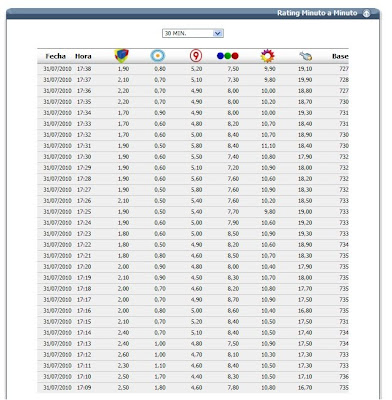Select the 17:35 time cell
The height and width of the screenshot is (400, 392).
tap(84, 102)
